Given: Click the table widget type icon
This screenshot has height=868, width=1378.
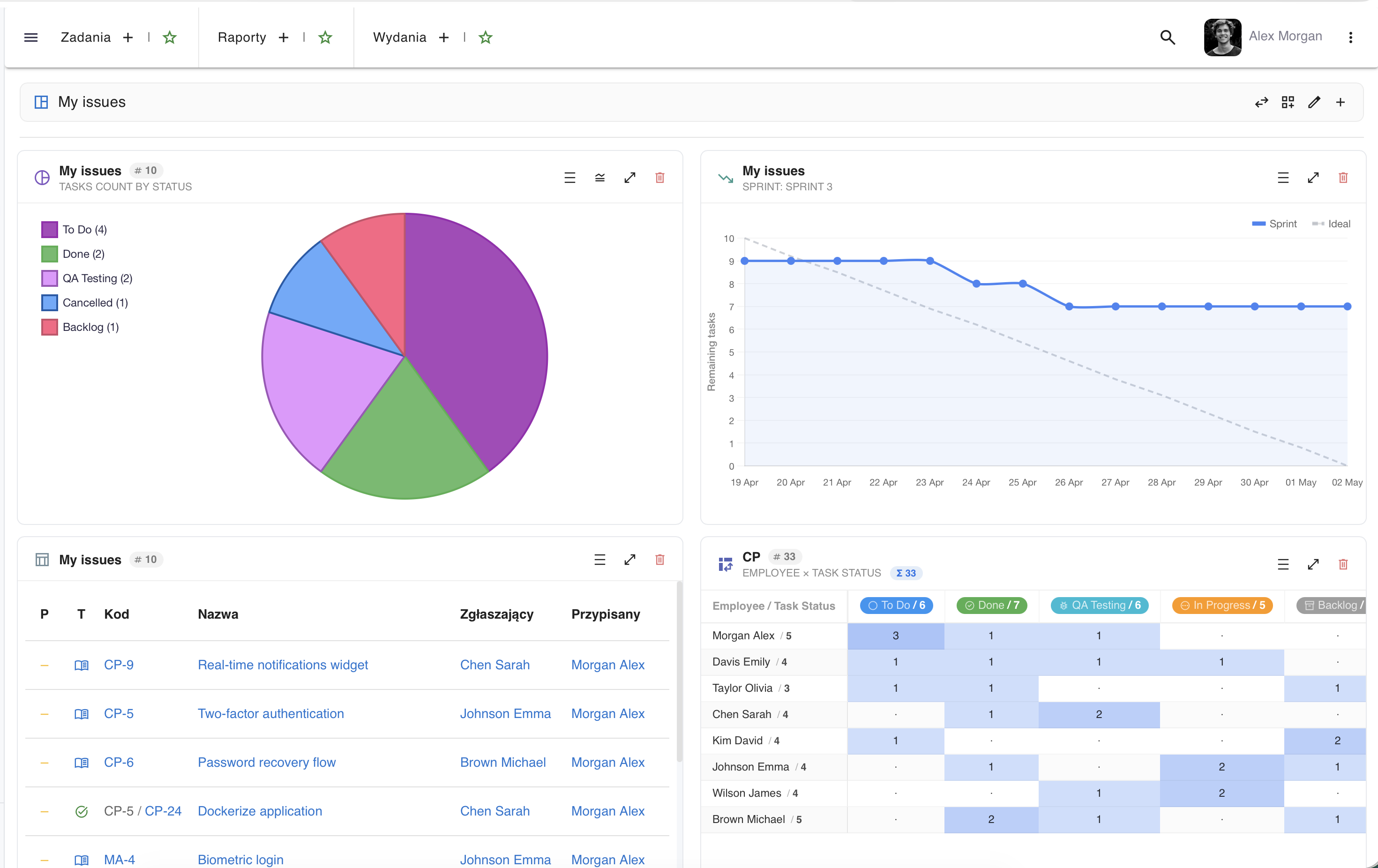Looking at the screenshot, I should click(x=42, y=560).
